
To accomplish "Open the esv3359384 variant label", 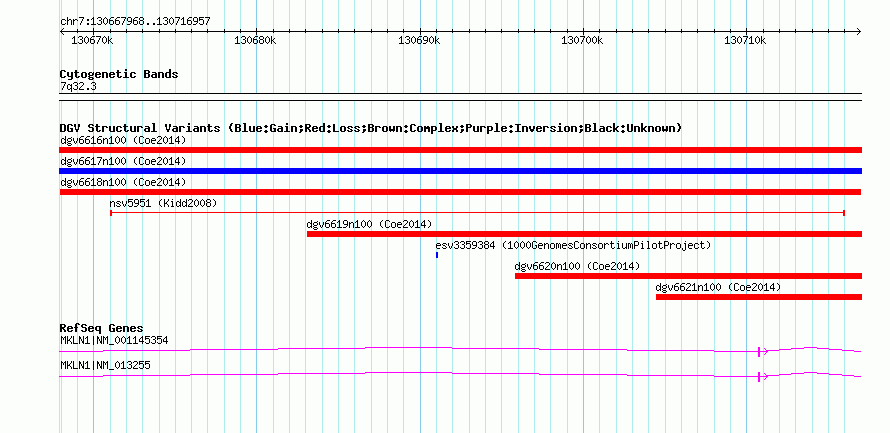I will point(573,245).
